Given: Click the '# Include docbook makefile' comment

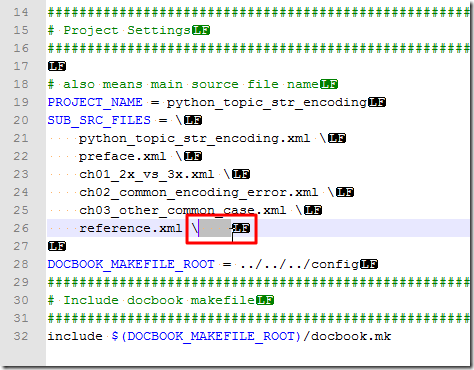Looking at the screenshot, I should click(x=151, y=300).
